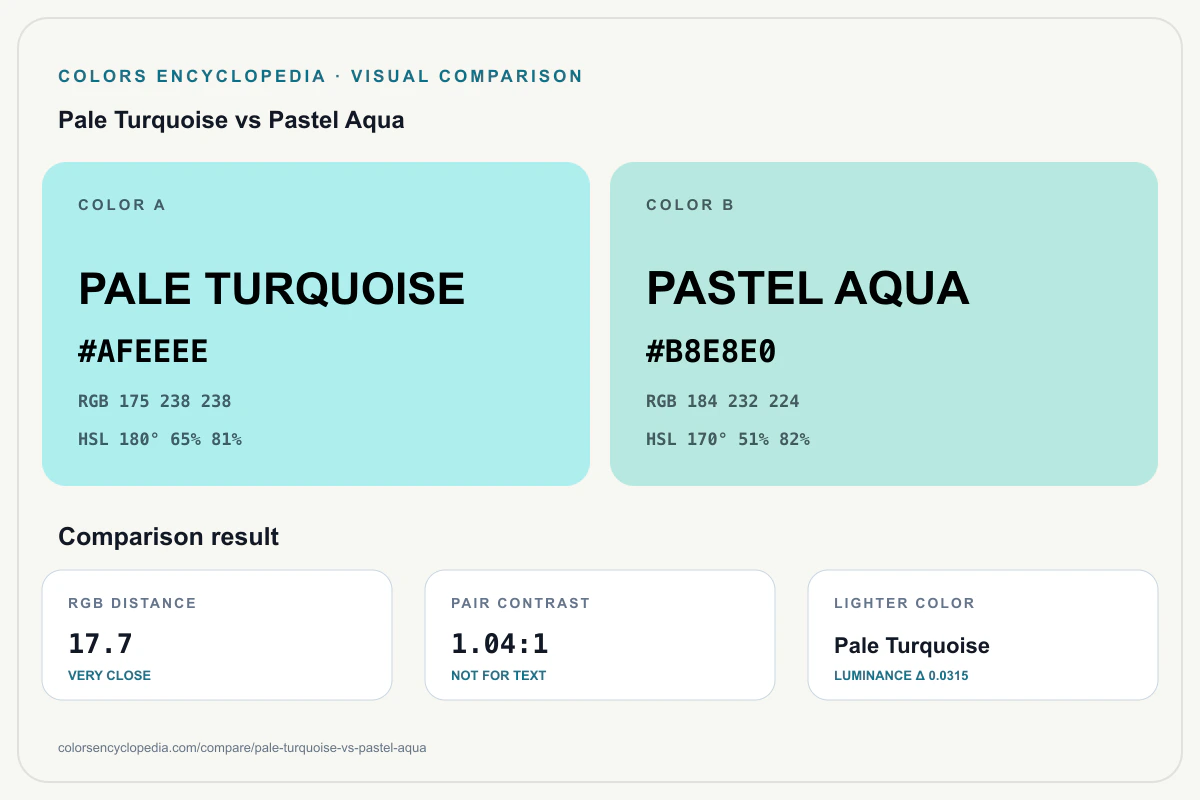
Task: Click the Colors Encyclopedia header text
Action: [192, 76]
